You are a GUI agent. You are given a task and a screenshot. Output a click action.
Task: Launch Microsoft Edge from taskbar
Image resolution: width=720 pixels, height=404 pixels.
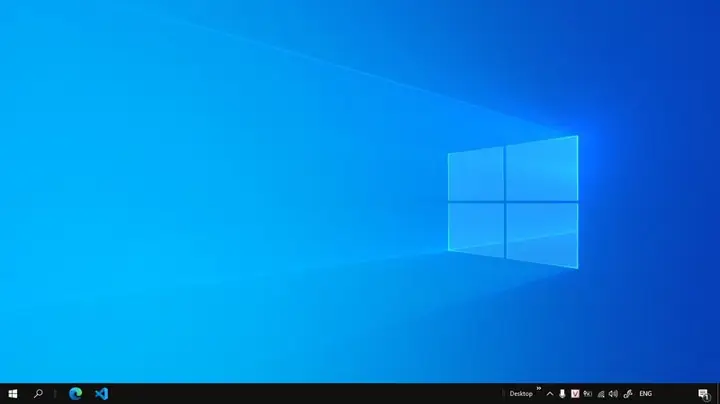click(x=76, y=393)
